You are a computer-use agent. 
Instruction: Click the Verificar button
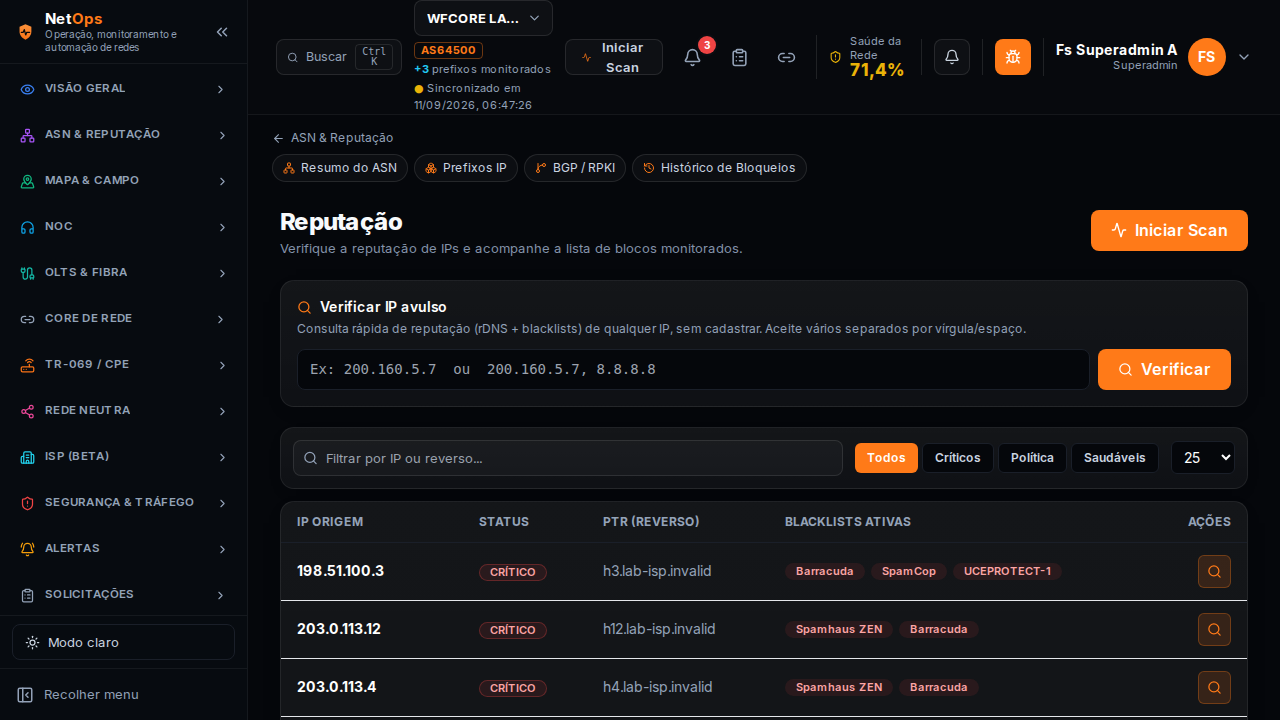[x=1164, y=369]
